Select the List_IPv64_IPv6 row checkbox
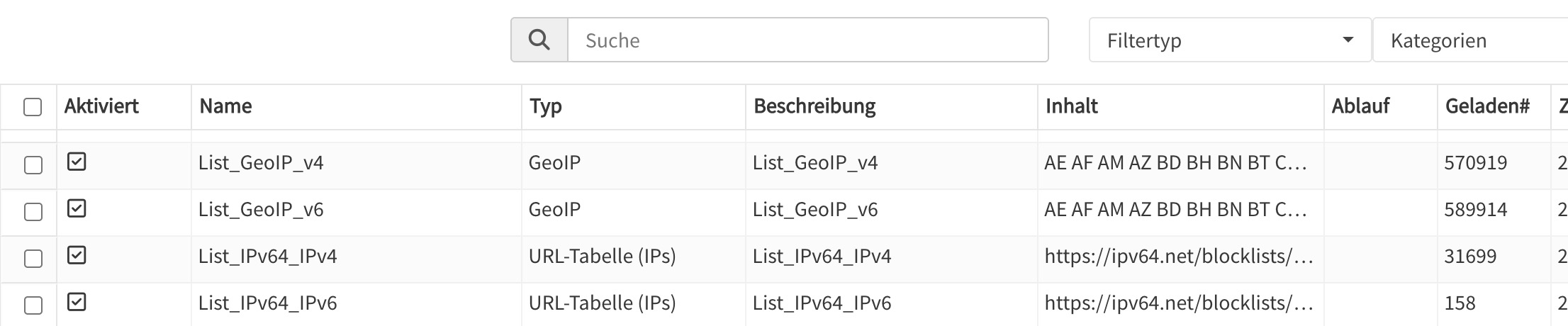 click(33, 305)
